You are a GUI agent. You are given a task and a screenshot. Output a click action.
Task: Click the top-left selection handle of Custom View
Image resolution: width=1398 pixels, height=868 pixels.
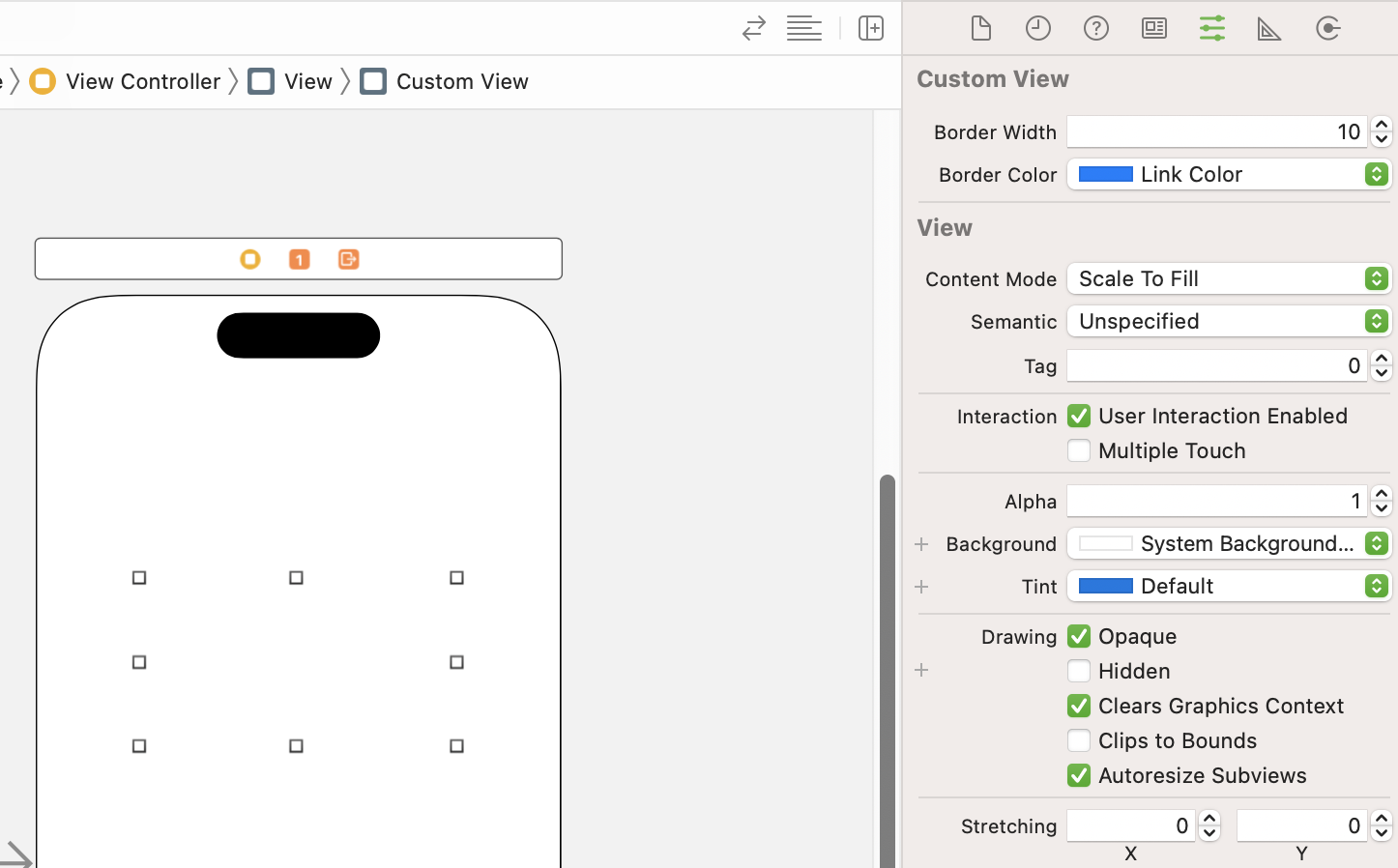139,578
